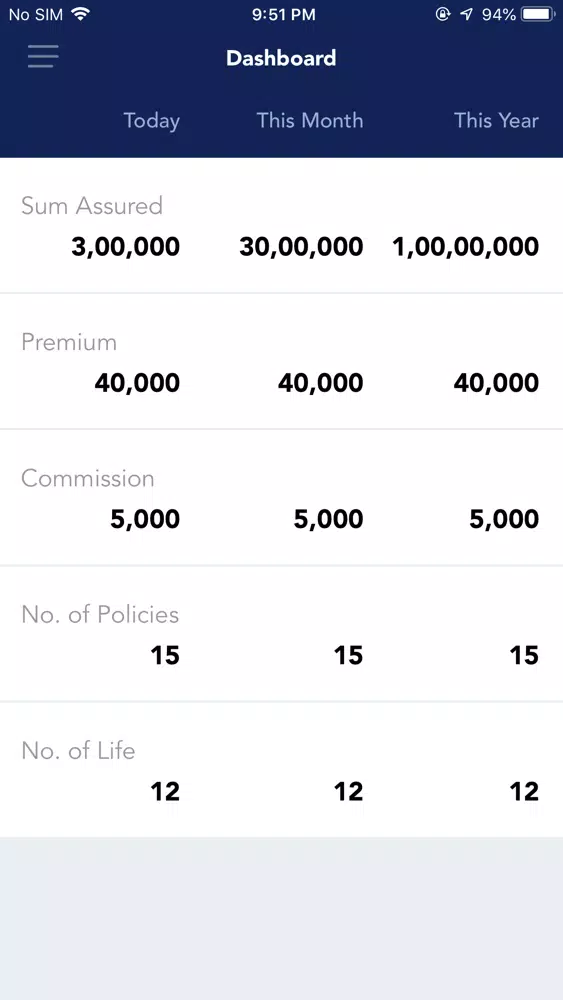Tap this year's Sum Assured 1,00,00,000

click(465, 247)
